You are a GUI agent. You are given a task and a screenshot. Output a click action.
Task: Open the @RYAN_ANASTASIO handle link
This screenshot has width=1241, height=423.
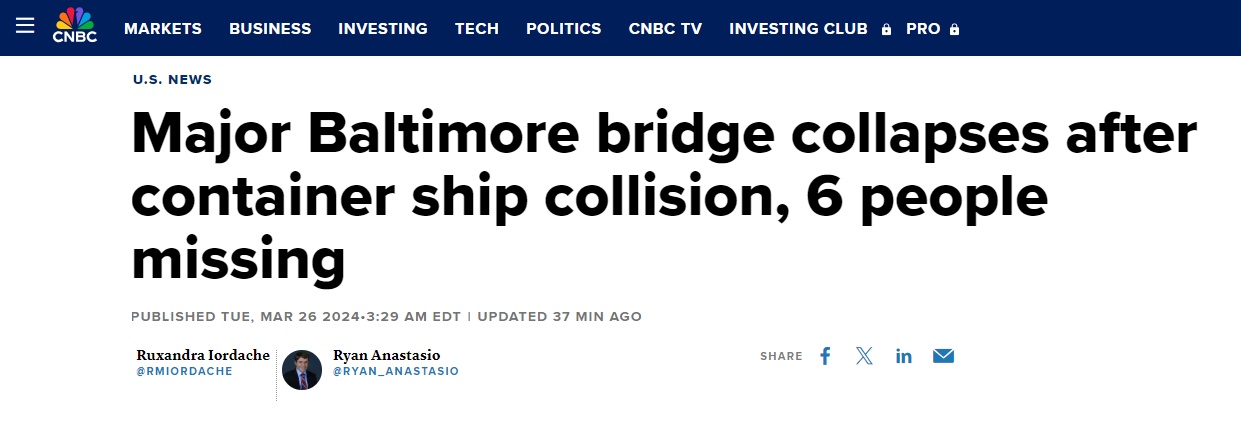[395, 371]
